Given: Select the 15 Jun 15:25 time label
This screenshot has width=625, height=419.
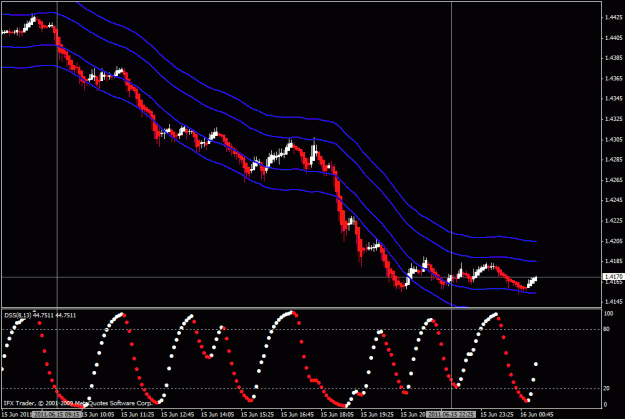Looking at the screenshot, I should pyautogui.click(x=257, y=415).
